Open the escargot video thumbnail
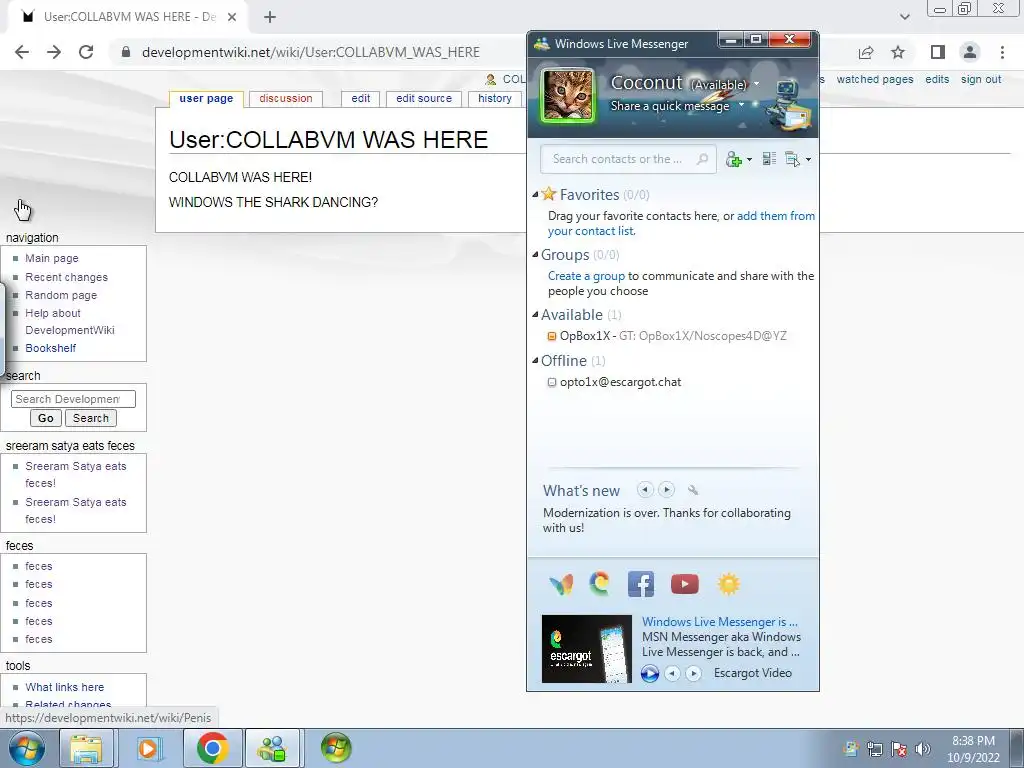The image size is (1024, 768). [586, 648]
